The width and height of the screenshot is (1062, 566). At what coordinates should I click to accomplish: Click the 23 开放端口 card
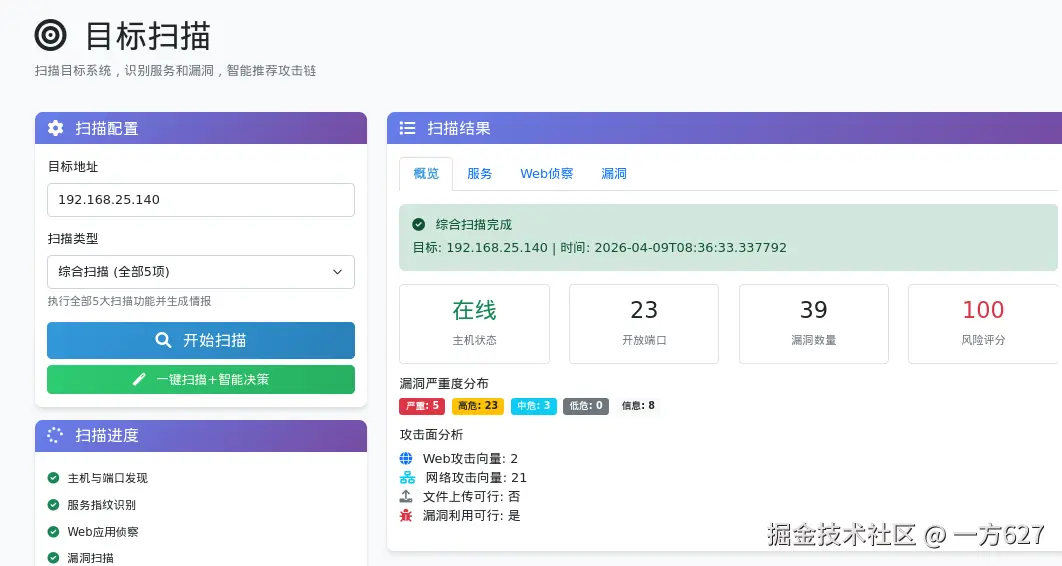[x=643, y=324]
